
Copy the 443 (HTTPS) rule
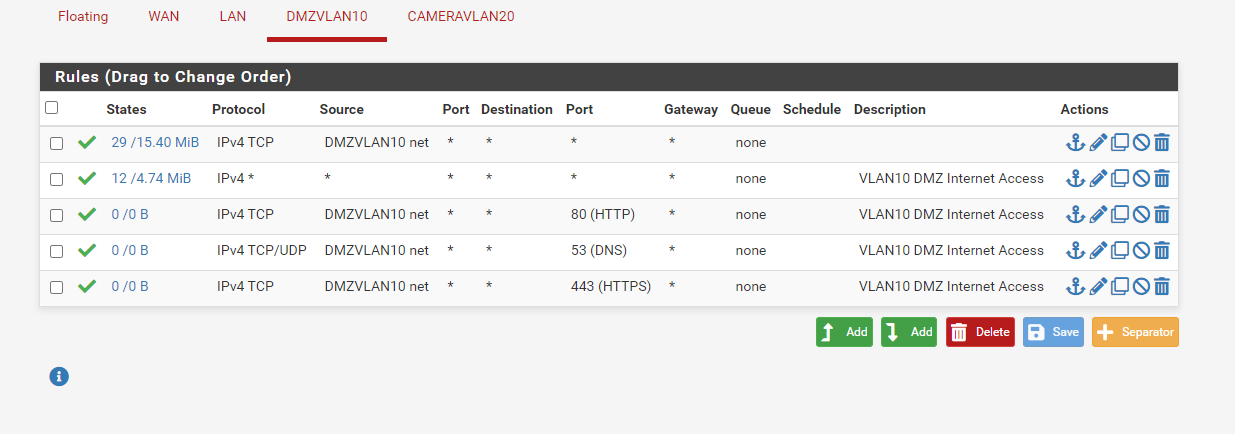(x=1120, y=287)
